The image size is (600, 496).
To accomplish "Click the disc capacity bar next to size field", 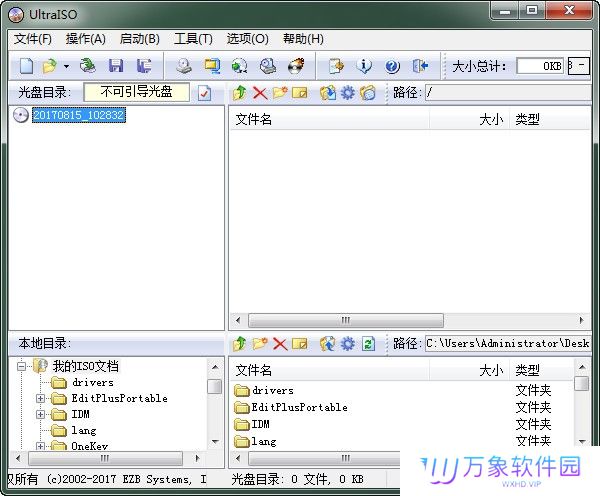I will coord(578,66).
